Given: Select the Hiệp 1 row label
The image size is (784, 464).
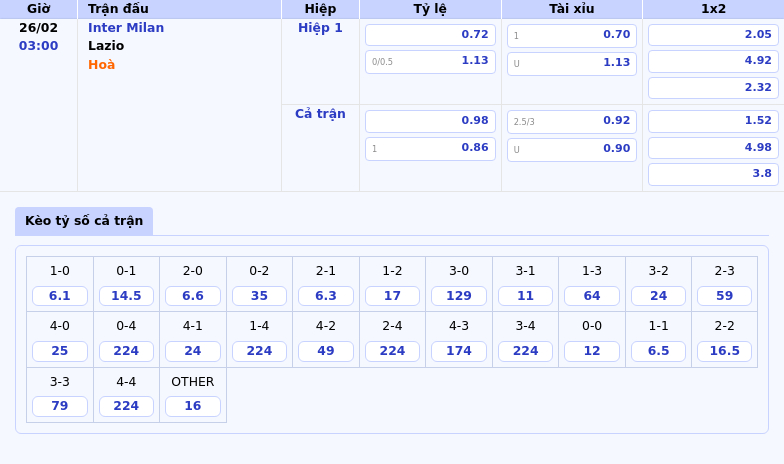Looking at the screenshot, I should pyautogui.click(x=320, y=28).
